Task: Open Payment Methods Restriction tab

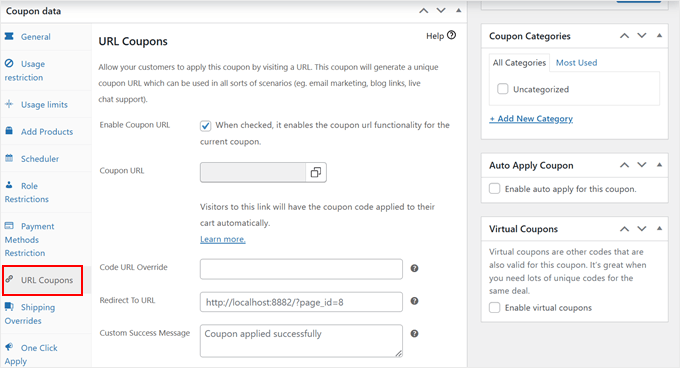Action: pos(46,239)
